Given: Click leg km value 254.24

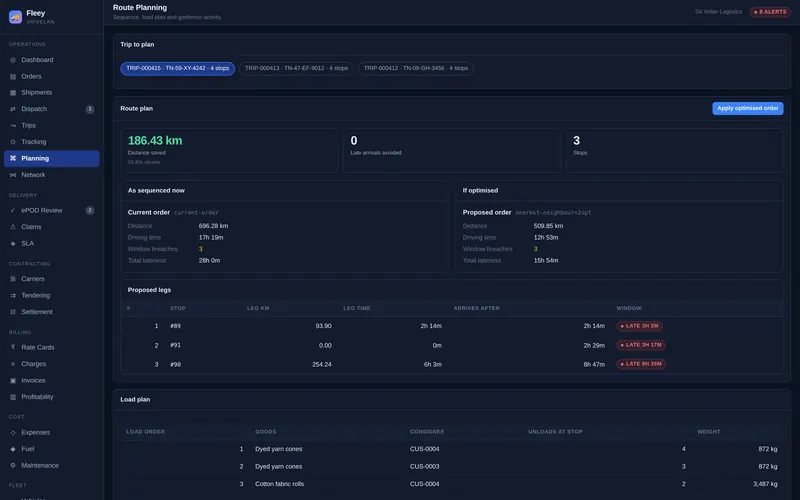Looking at the screenshot, I should pyautogui.click(x=321, y=365).
